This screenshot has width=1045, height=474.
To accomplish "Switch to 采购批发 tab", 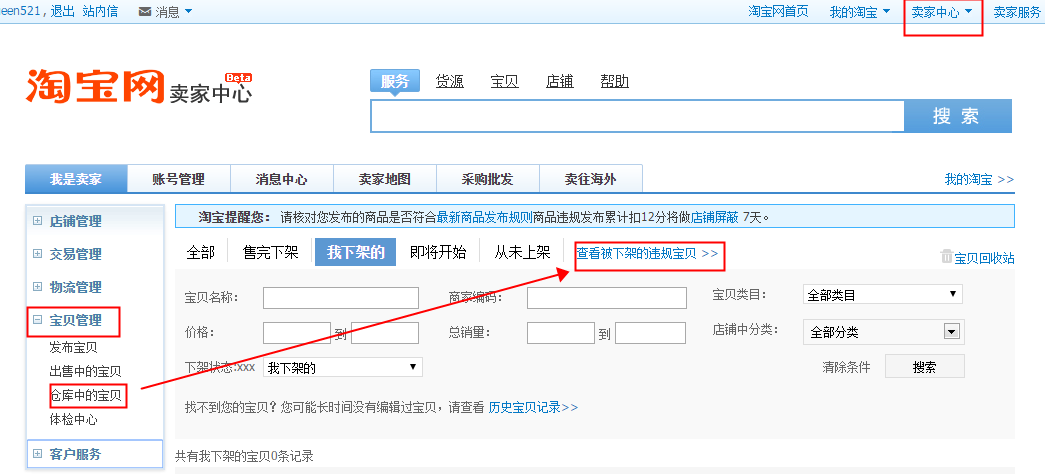I will [x=487, y=179].
